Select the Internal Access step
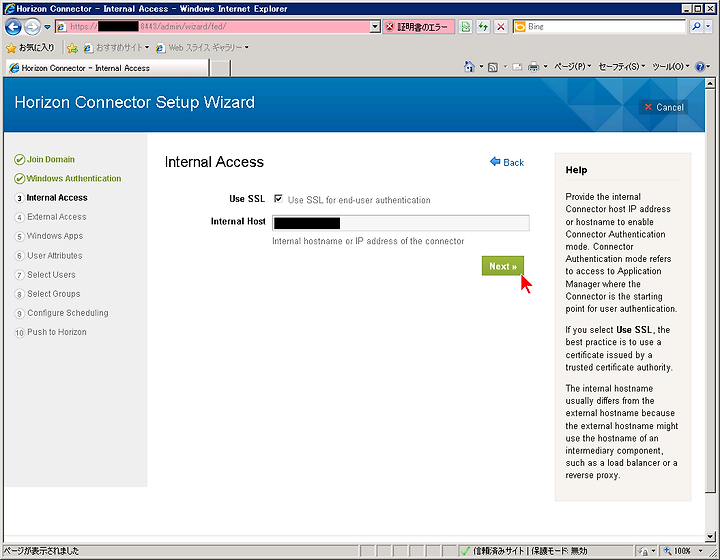Viewport: 720px width, 560px height. tap(57, 198)
